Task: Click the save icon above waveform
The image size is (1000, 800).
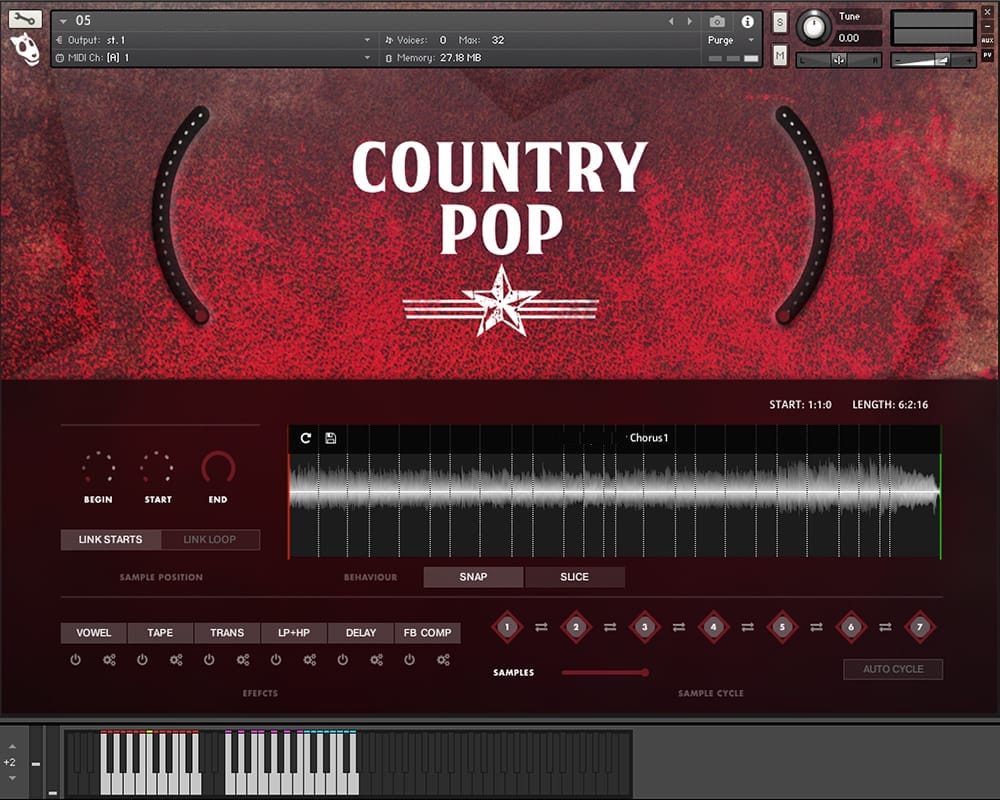Action: [x=331, y=438]
